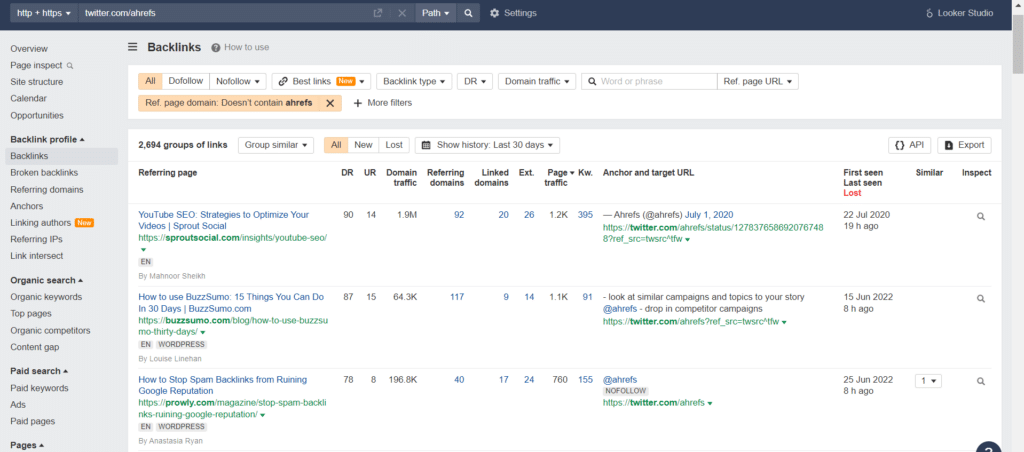This screenshot has width=1024, height=452.
Task: Expand sproutsocial.com URL dropdown arrow
Action: [143, 250]
